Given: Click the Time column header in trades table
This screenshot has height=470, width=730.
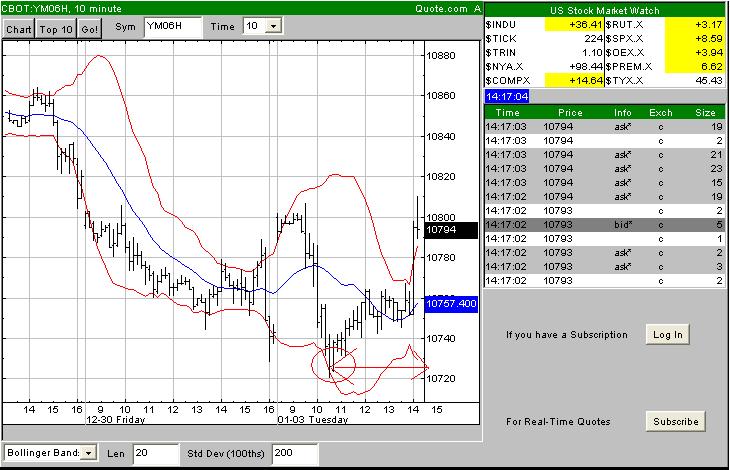Looking at the screenshot, I should point(507,113).
